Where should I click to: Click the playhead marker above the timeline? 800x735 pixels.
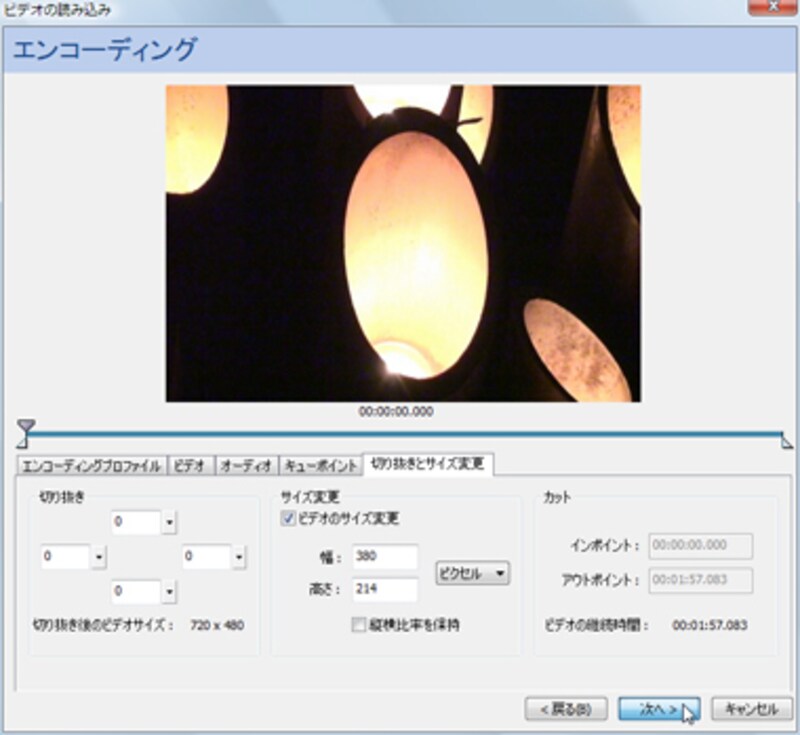tap(26, 426)
